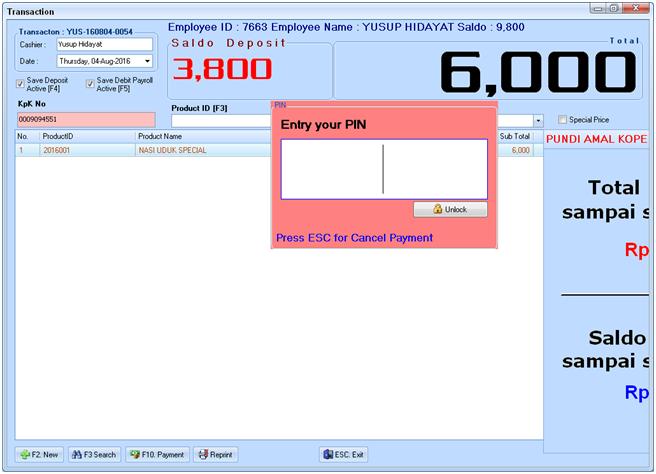Click the Sub Total column header
Viewport: 656px width, 474px height.
514,136
